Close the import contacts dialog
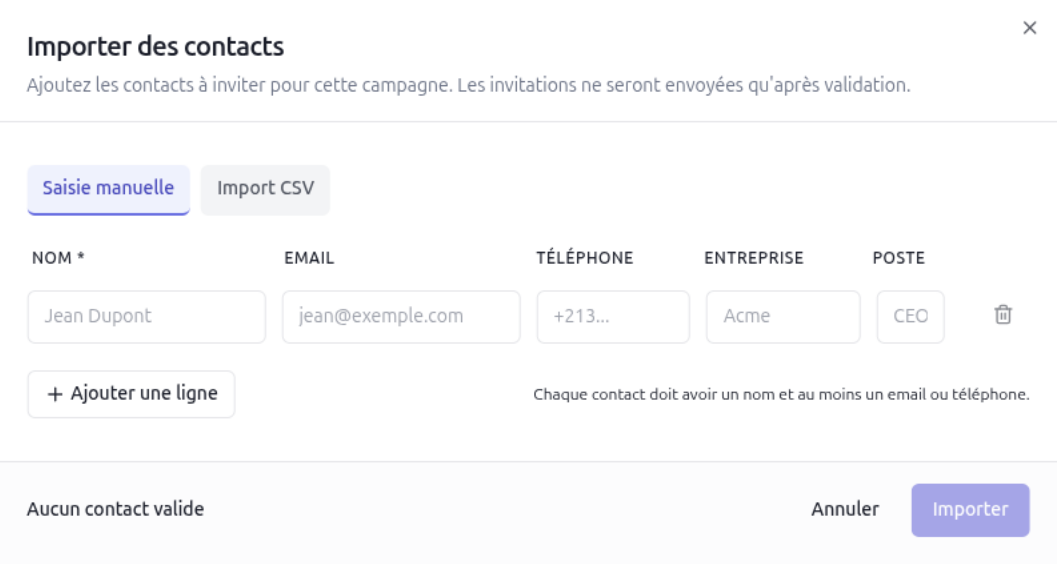Viewport: 1057px width, 564px height. 1029,29
